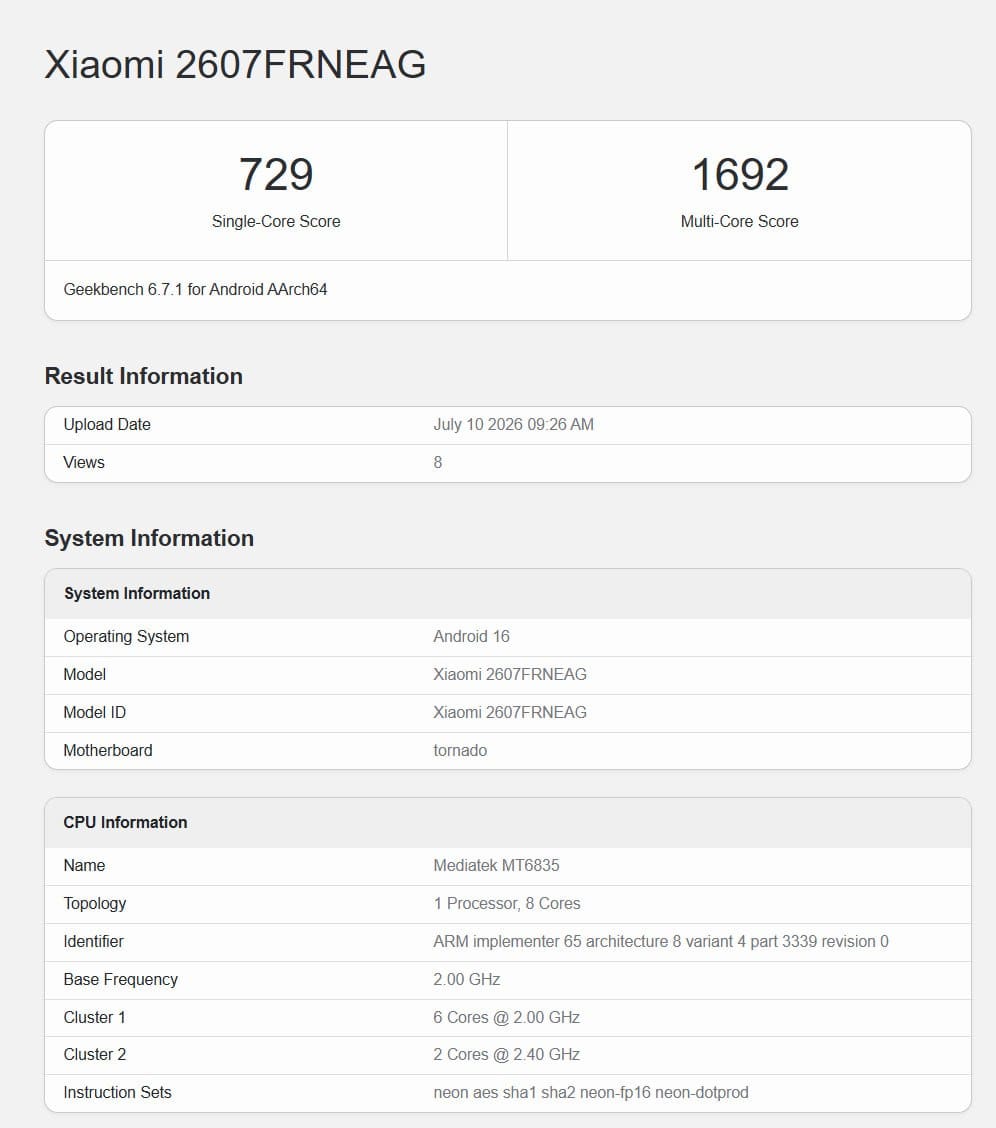Click Geekbench 6.7.1 for Android AArch64 text
The height and width of the screenshot is (1128, 996).
click(195, 289)
